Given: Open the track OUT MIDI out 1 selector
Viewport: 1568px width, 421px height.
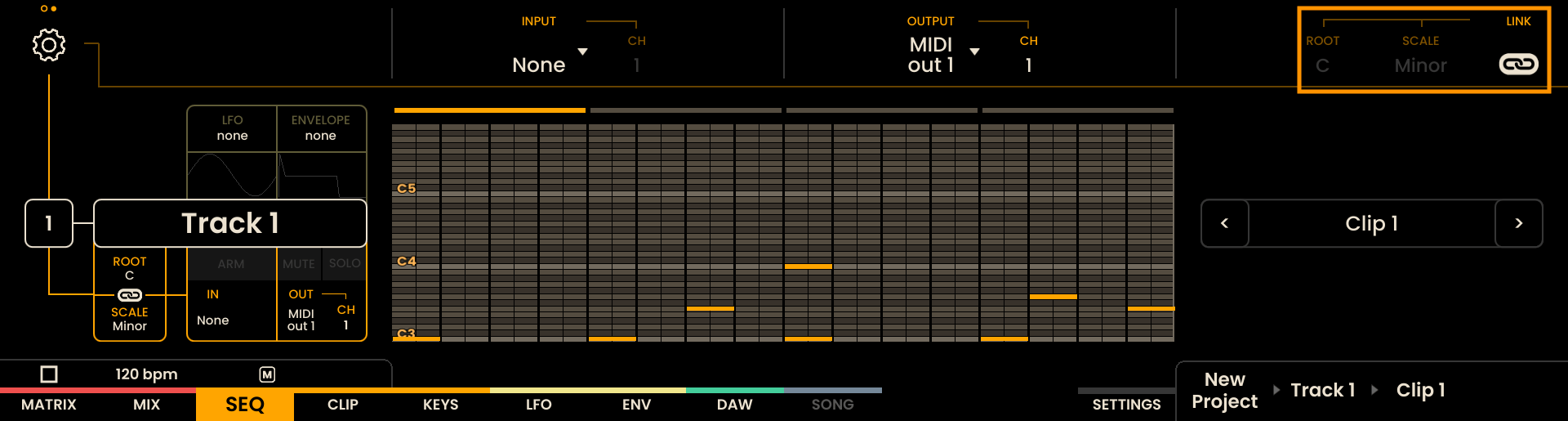Looking at the screenshot, I should pos(301,320).
